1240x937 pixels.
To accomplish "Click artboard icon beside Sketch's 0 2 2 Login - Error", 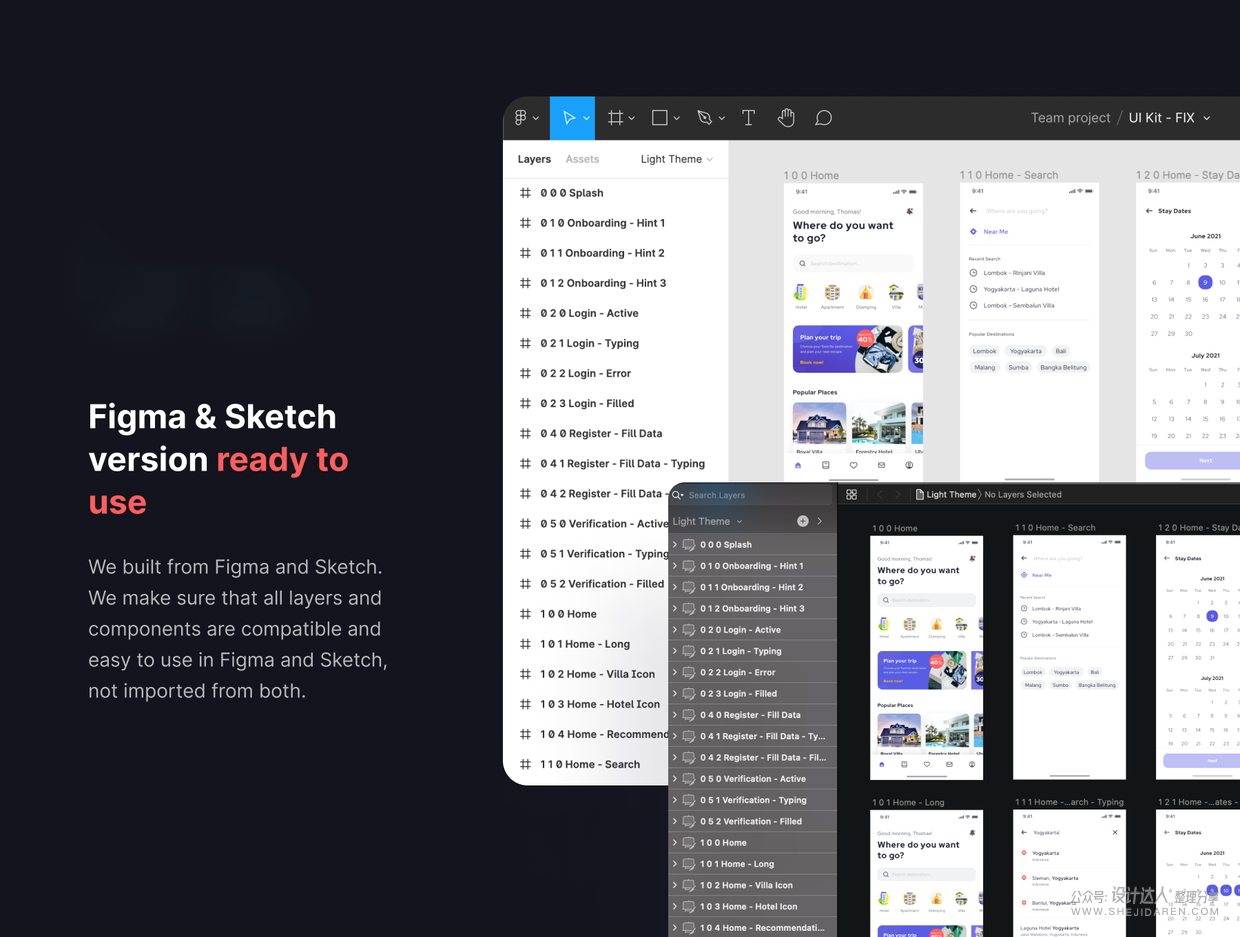I will tap(689, 672).
